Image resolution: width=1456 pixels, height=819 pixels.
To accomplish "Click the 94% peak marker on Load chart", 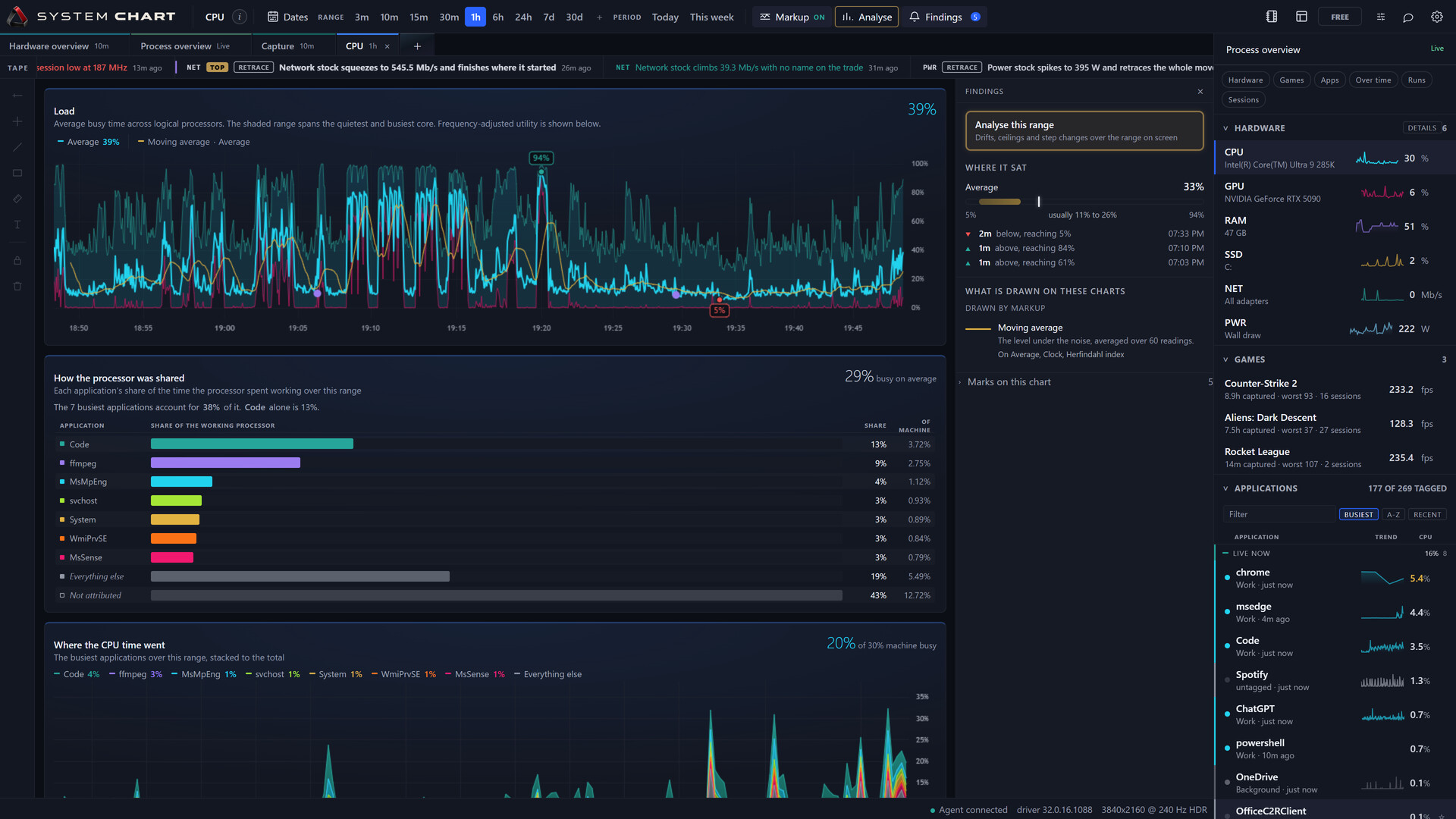I will pos(541,158).
